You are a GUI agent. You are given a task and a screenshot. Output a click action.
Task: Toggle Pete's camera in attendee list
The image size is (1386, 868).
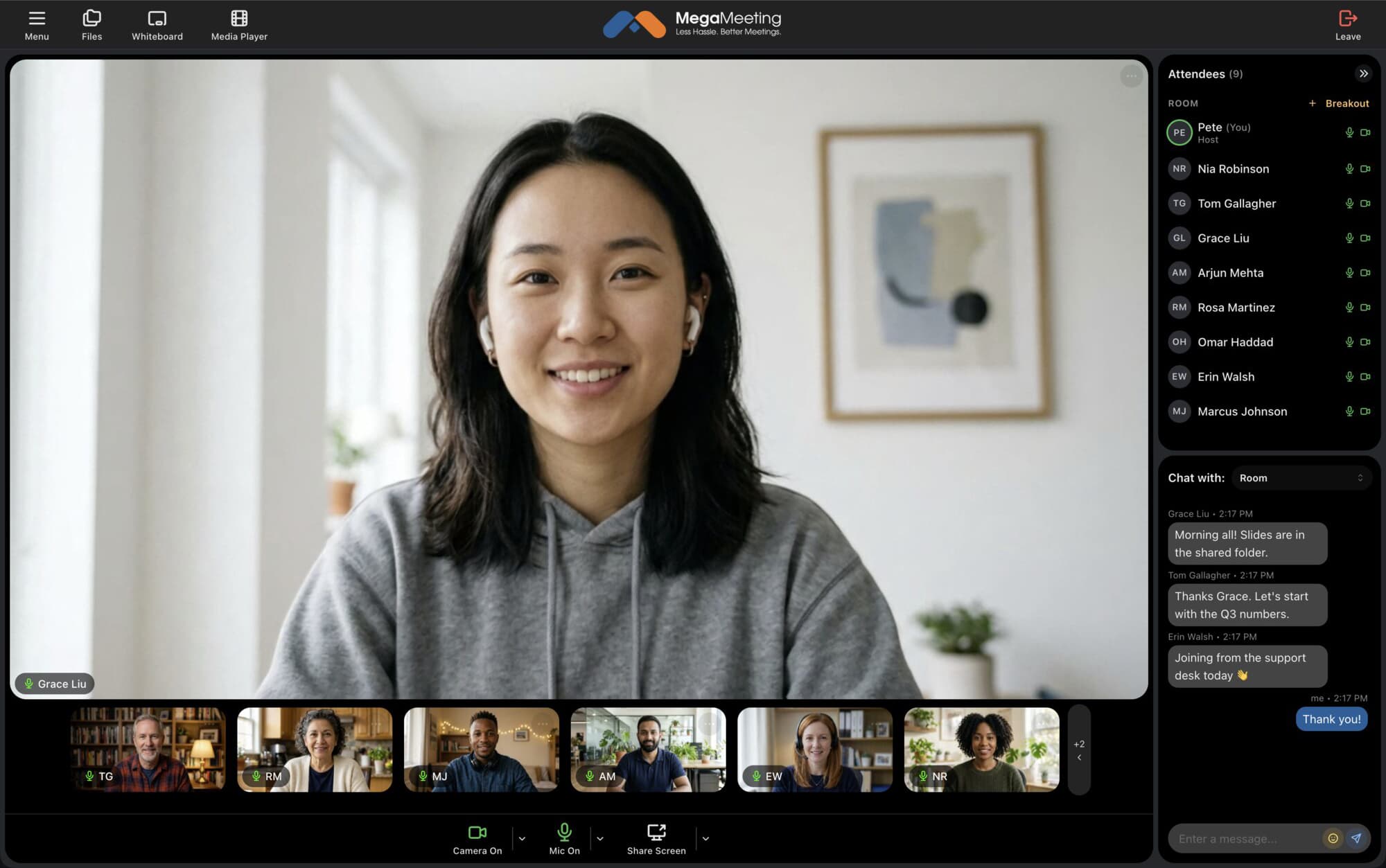coord(1365,132)
